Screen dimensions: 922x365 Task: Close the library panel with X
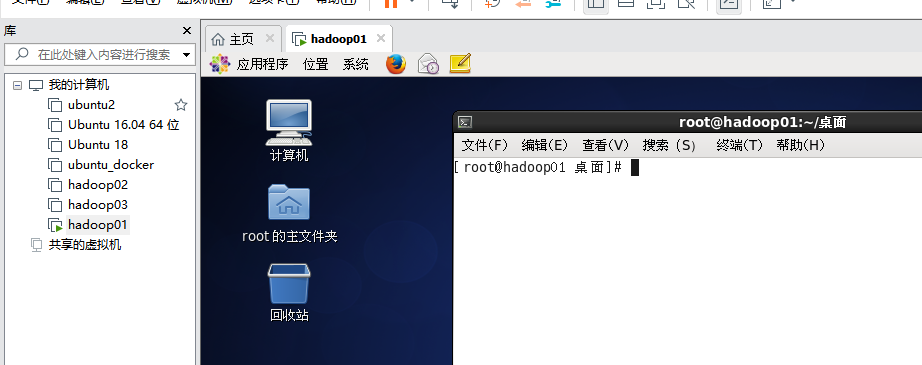tap(187, 31)
